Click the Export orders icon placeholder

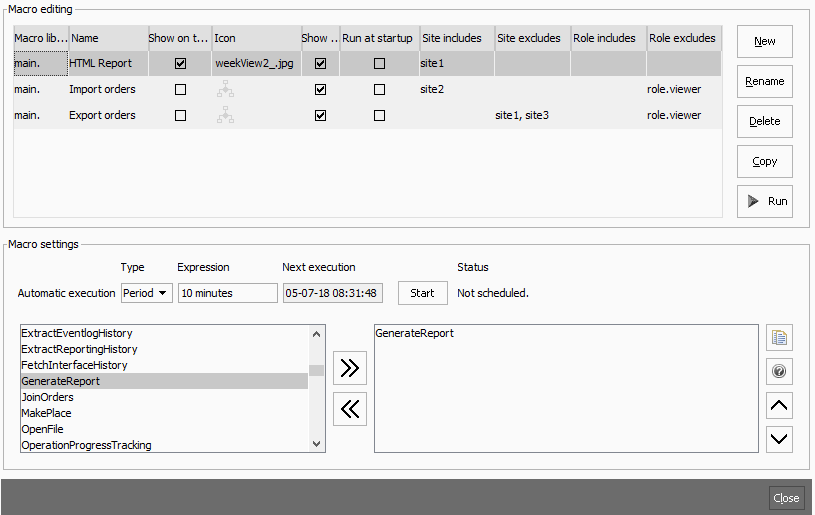225,116
